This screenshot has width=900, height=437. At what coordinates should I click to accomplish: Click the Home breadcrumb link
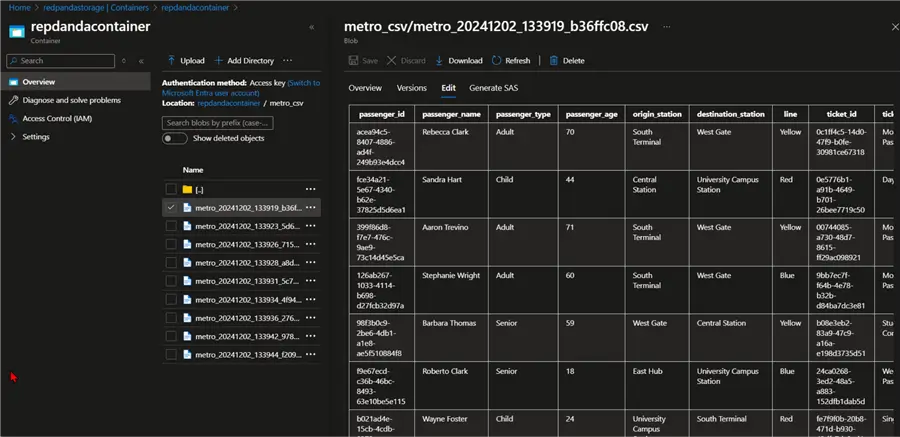20,7
